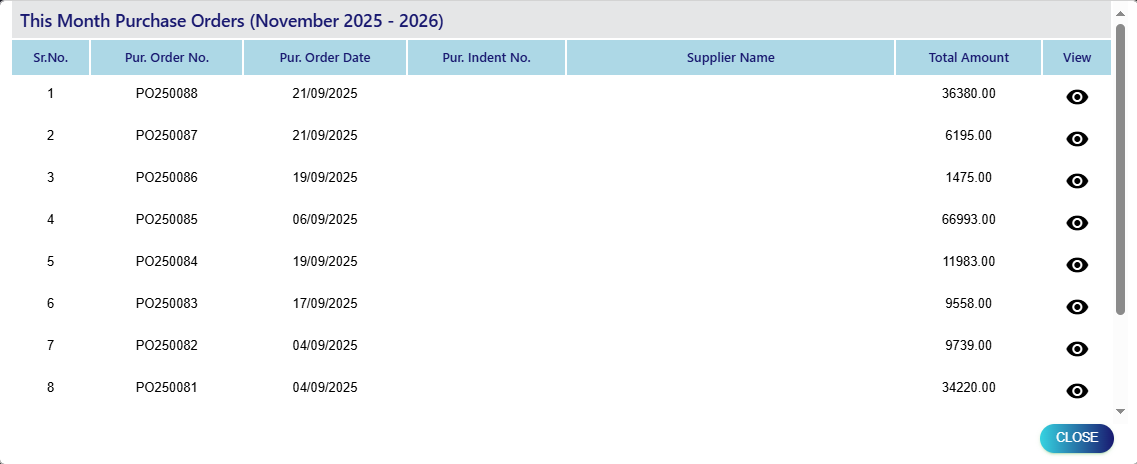Click the Sr.No. column header
Screen dimensions: 1137x464
click(x=51, y=58)
